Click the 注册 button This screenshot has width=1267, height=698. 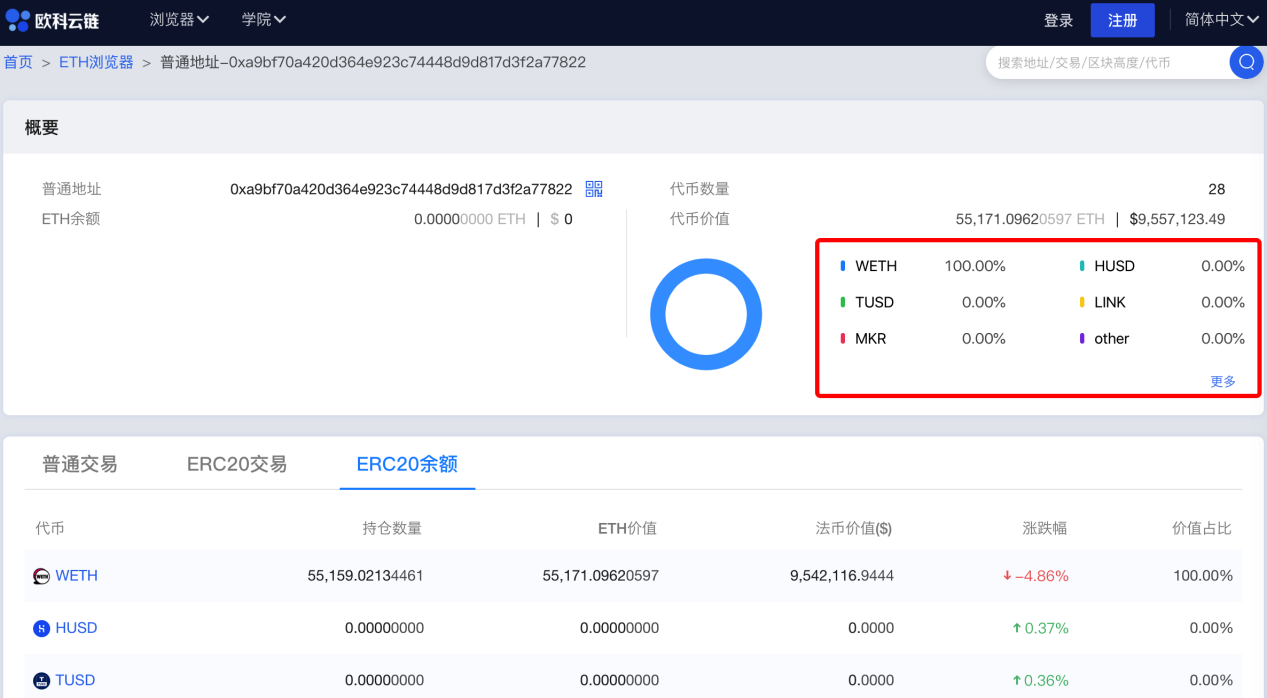(1122, 20)
